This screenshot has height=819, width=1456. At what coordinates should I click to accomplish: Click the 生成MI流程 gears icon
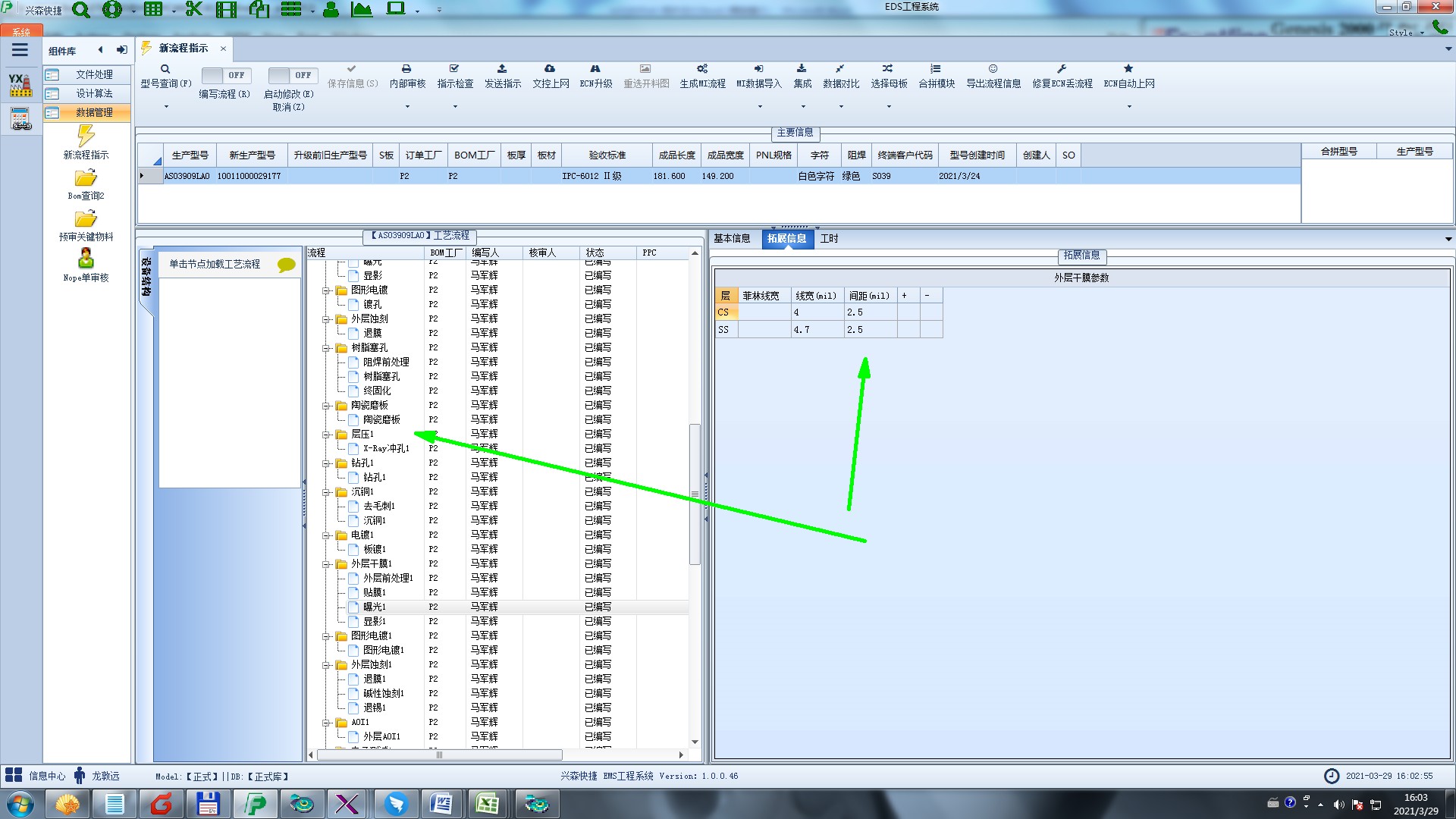(x=702, y=69)
